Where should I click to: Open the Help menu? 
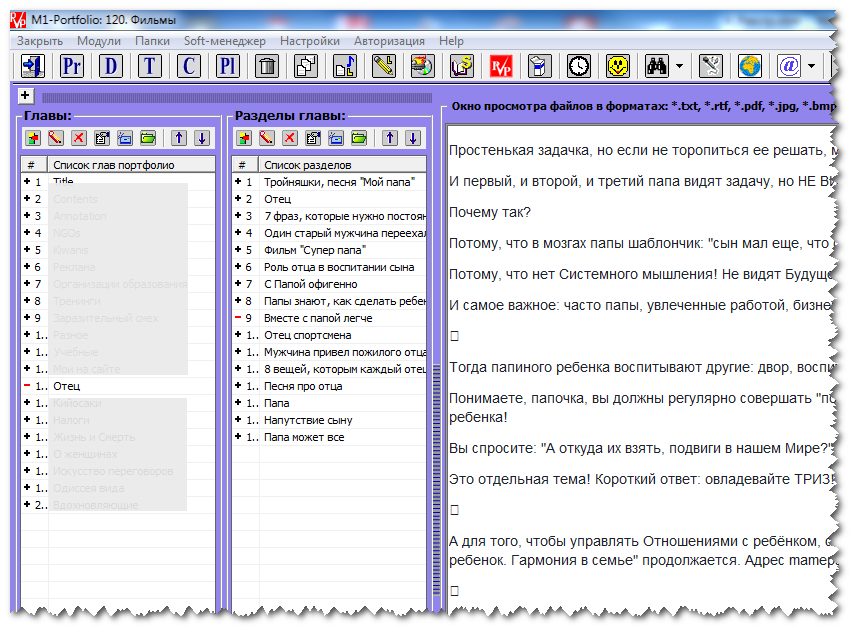(451, 41)
